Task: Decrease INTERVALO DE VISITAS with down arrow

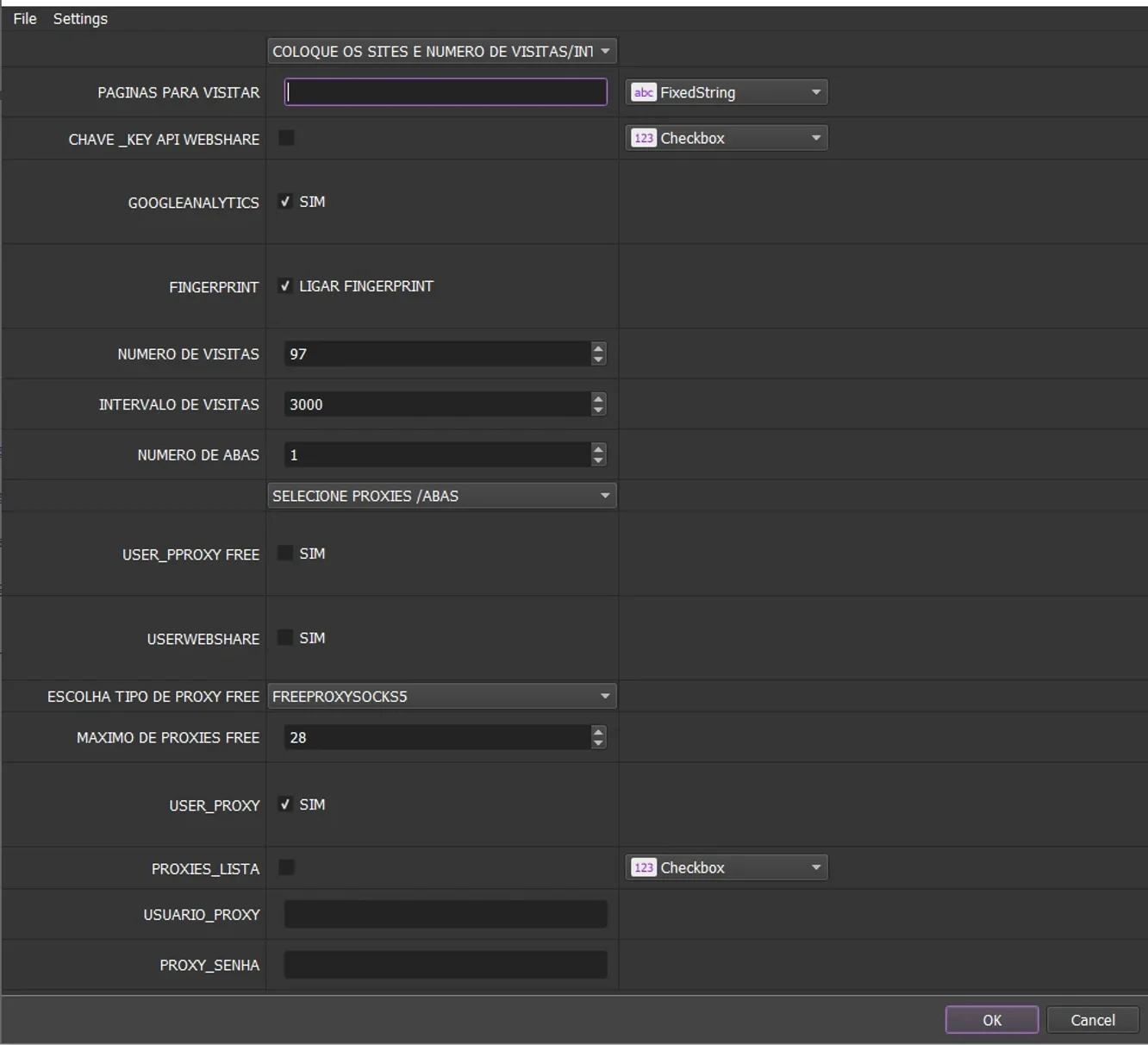Action: click(599, 410)
